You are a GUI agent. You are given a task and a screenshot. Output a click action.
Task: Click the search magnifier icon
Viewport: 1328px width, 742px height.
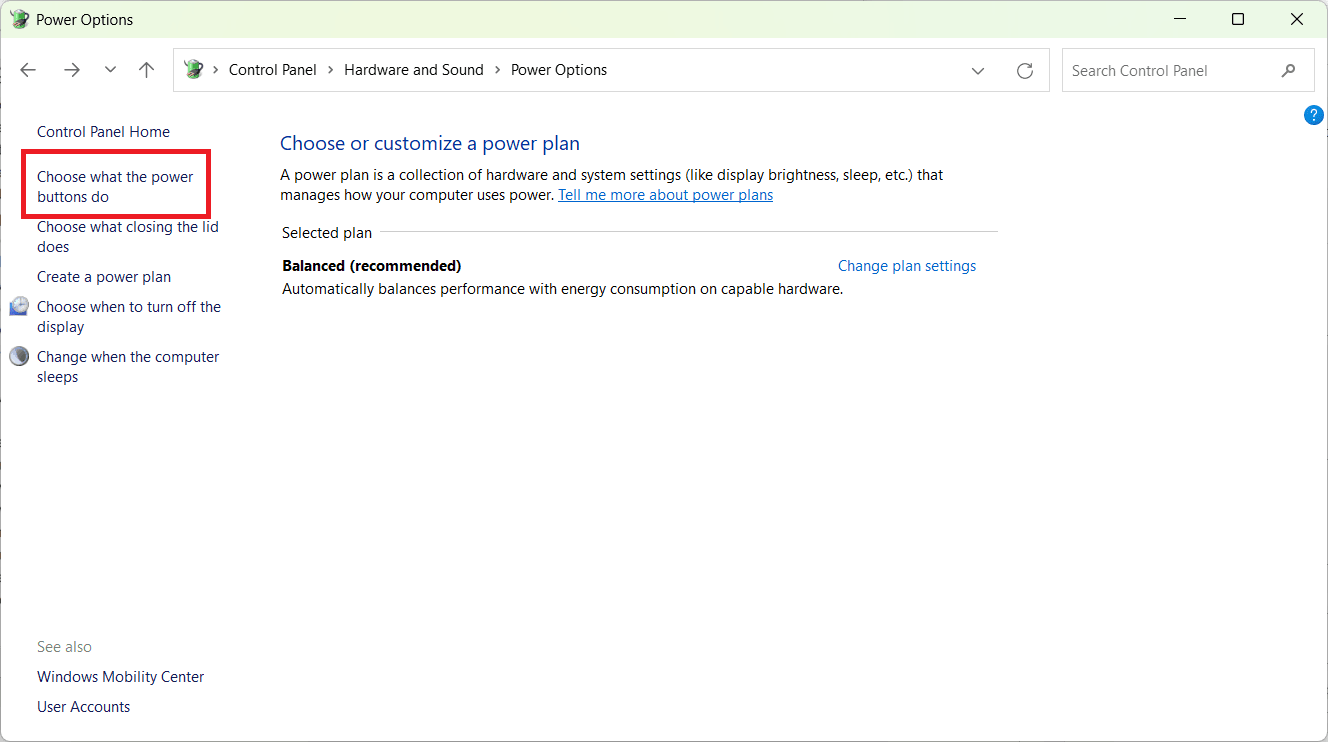[x=1289, y=71]
